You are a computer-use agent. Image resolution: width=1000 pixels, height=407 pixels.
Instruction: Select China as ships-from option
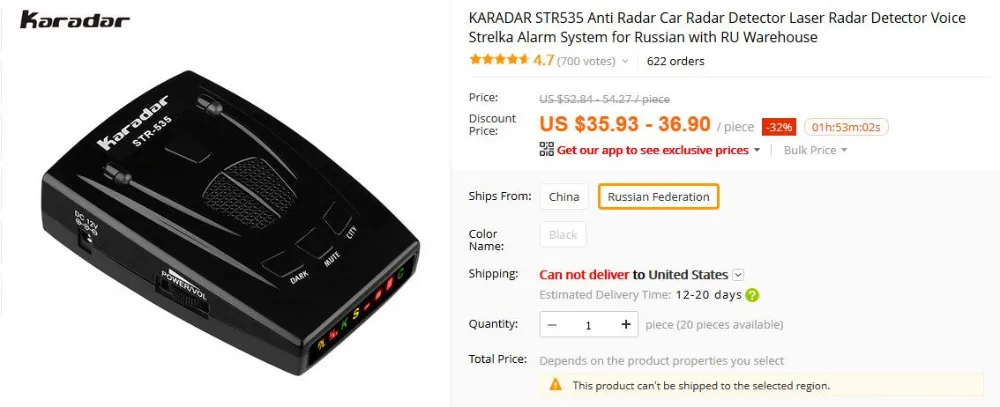[x=564, y=196]
